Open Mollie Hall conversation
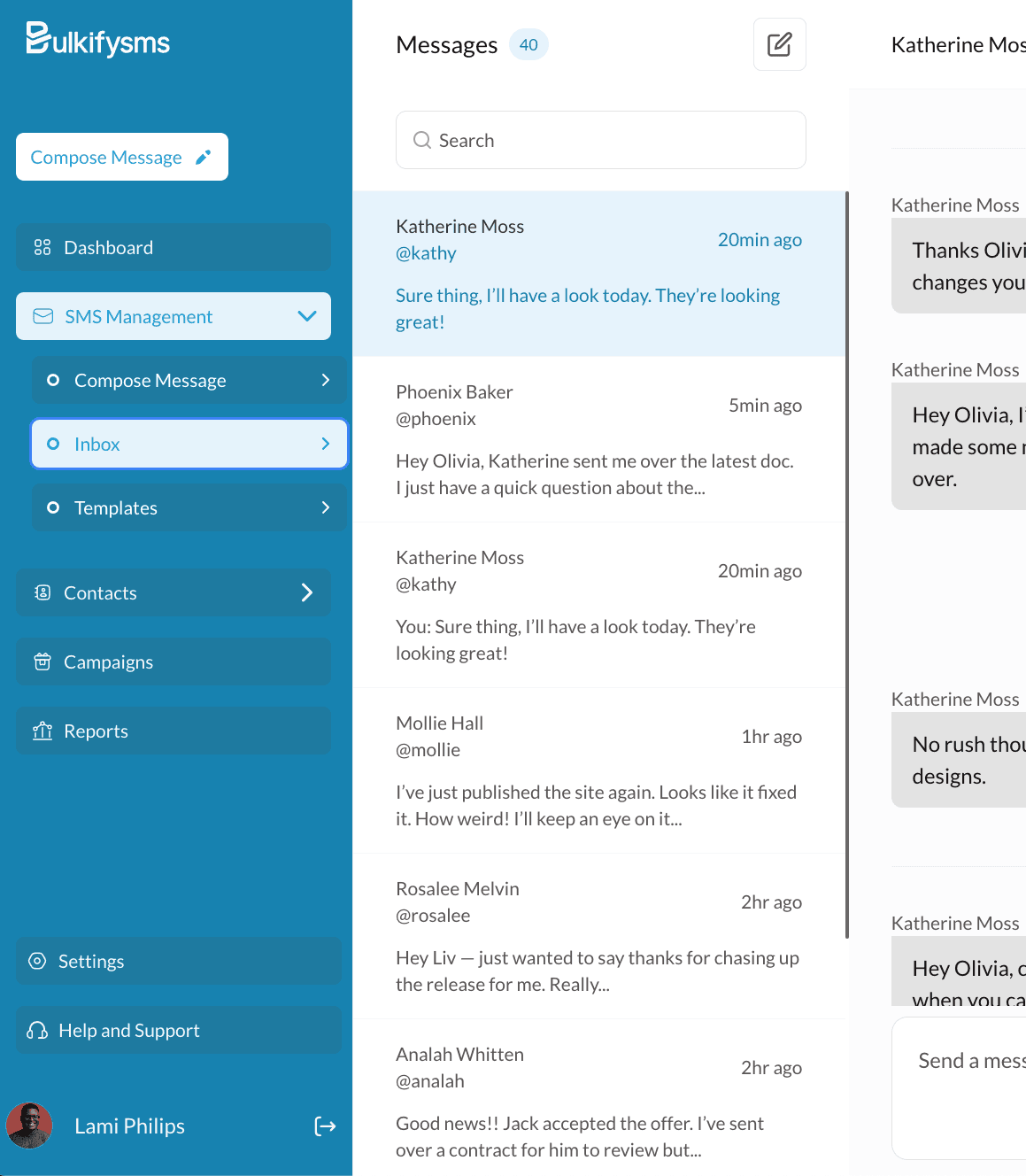The image size is (1026, 1176). (x=599, y=770)
